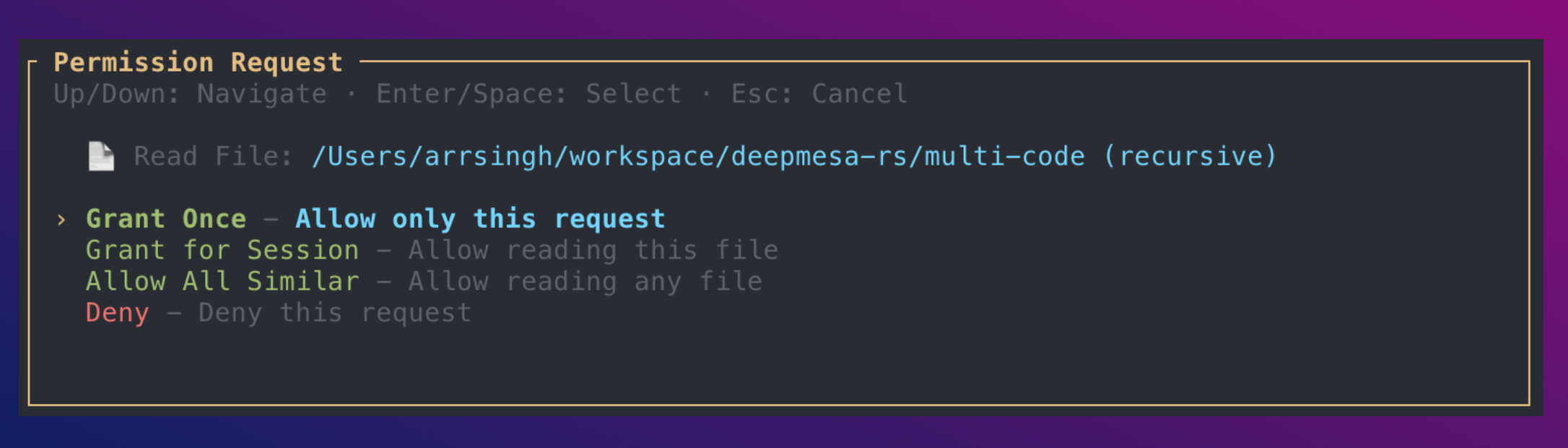Click 'Deny this request' description text
The width and height of the screenshot is (1568, 448).
(332, 312)
